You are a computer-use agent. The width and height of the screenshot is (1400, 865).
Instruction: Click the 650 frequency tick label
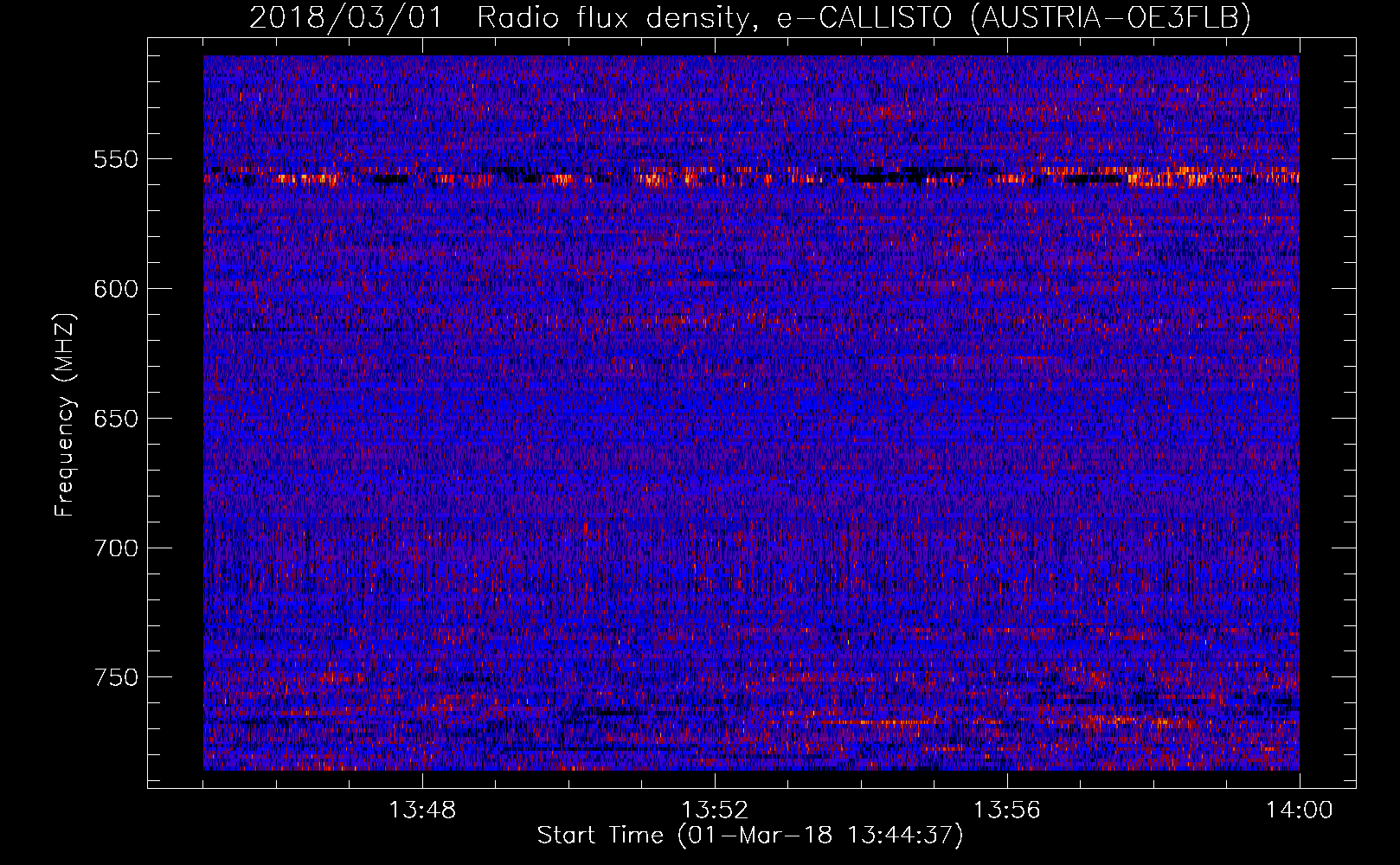[116, 419]
